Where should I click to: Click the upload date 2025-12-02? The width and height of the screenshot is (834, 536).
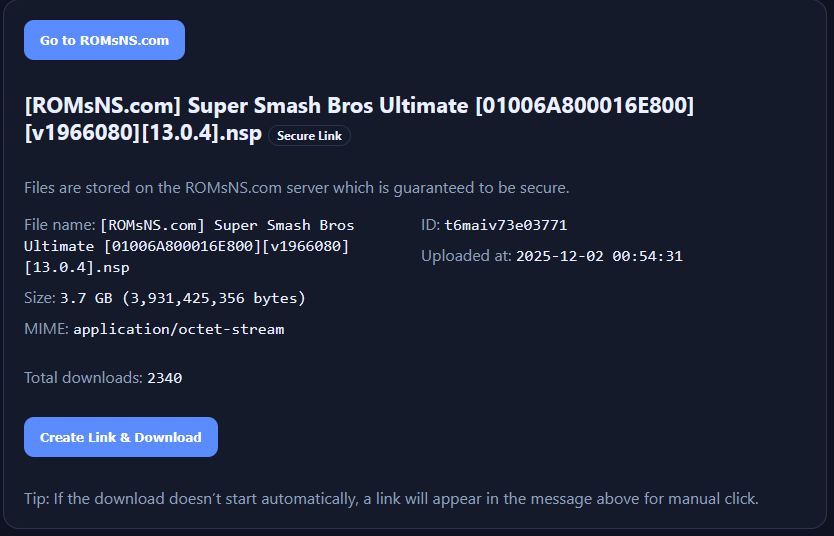click(557, 256)
